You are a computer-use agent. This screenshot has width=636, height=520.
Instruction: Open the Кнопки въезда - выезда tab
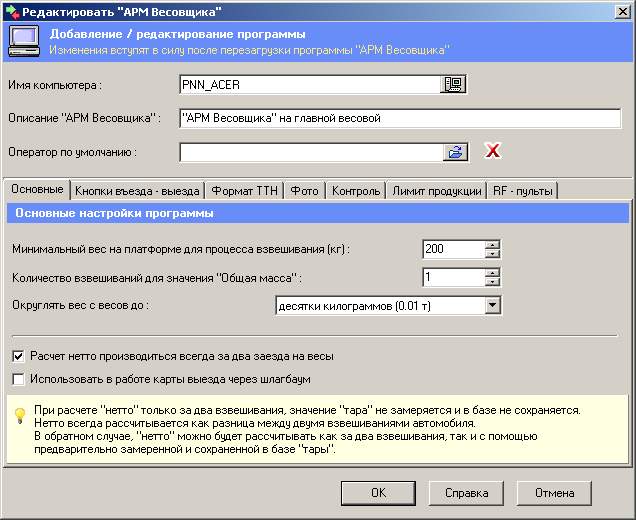(137, 190)
